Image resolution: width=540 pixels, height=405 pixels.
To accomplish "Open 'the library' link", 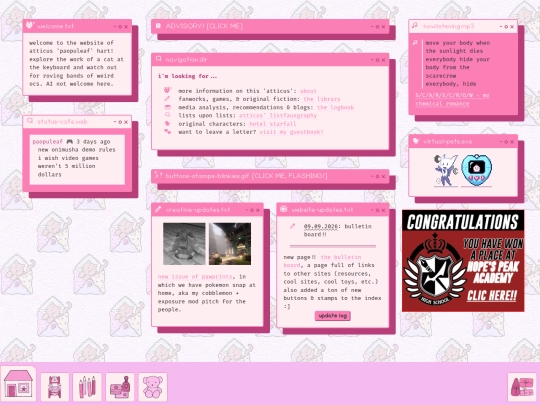I will click(322, 99).
